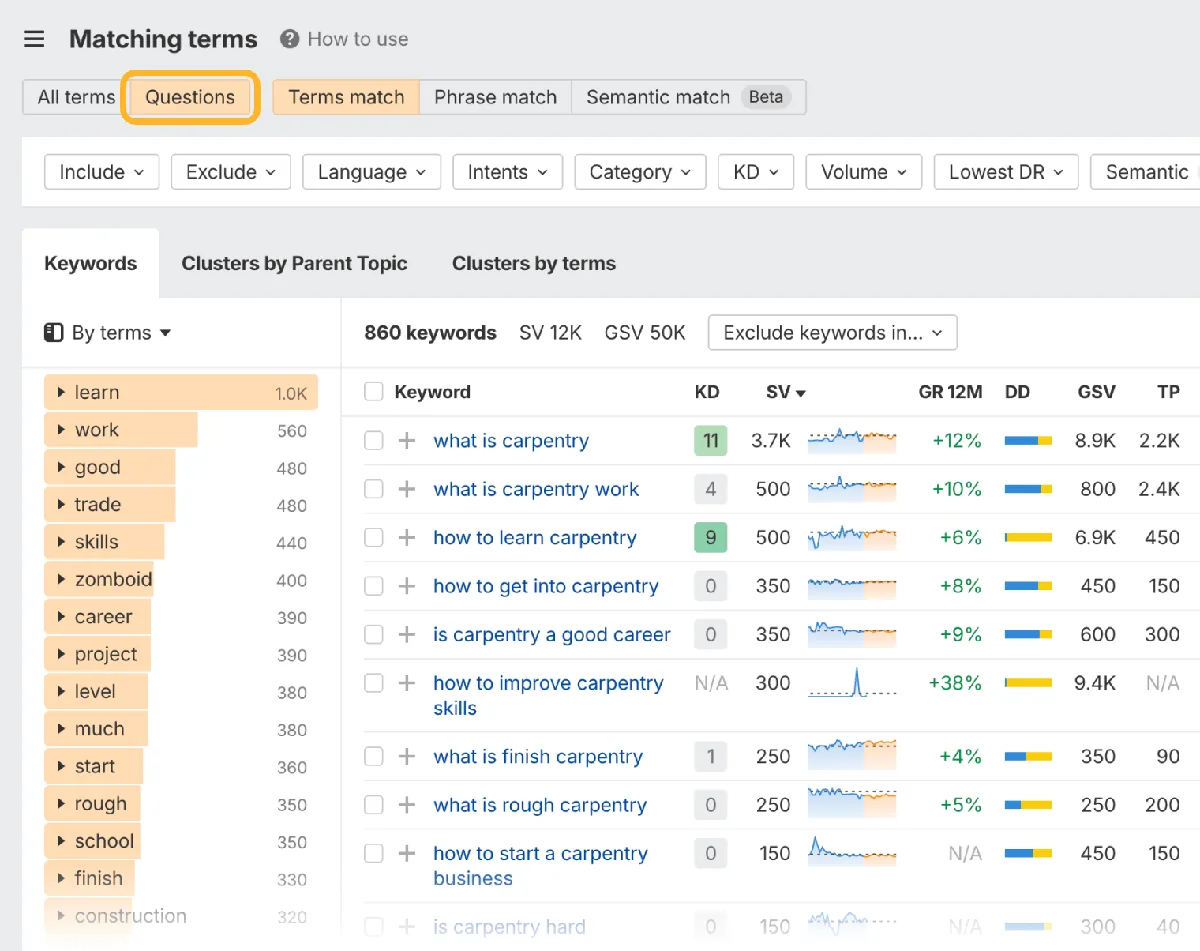Open the 'is carpentry a good career' keyword link

552,634
